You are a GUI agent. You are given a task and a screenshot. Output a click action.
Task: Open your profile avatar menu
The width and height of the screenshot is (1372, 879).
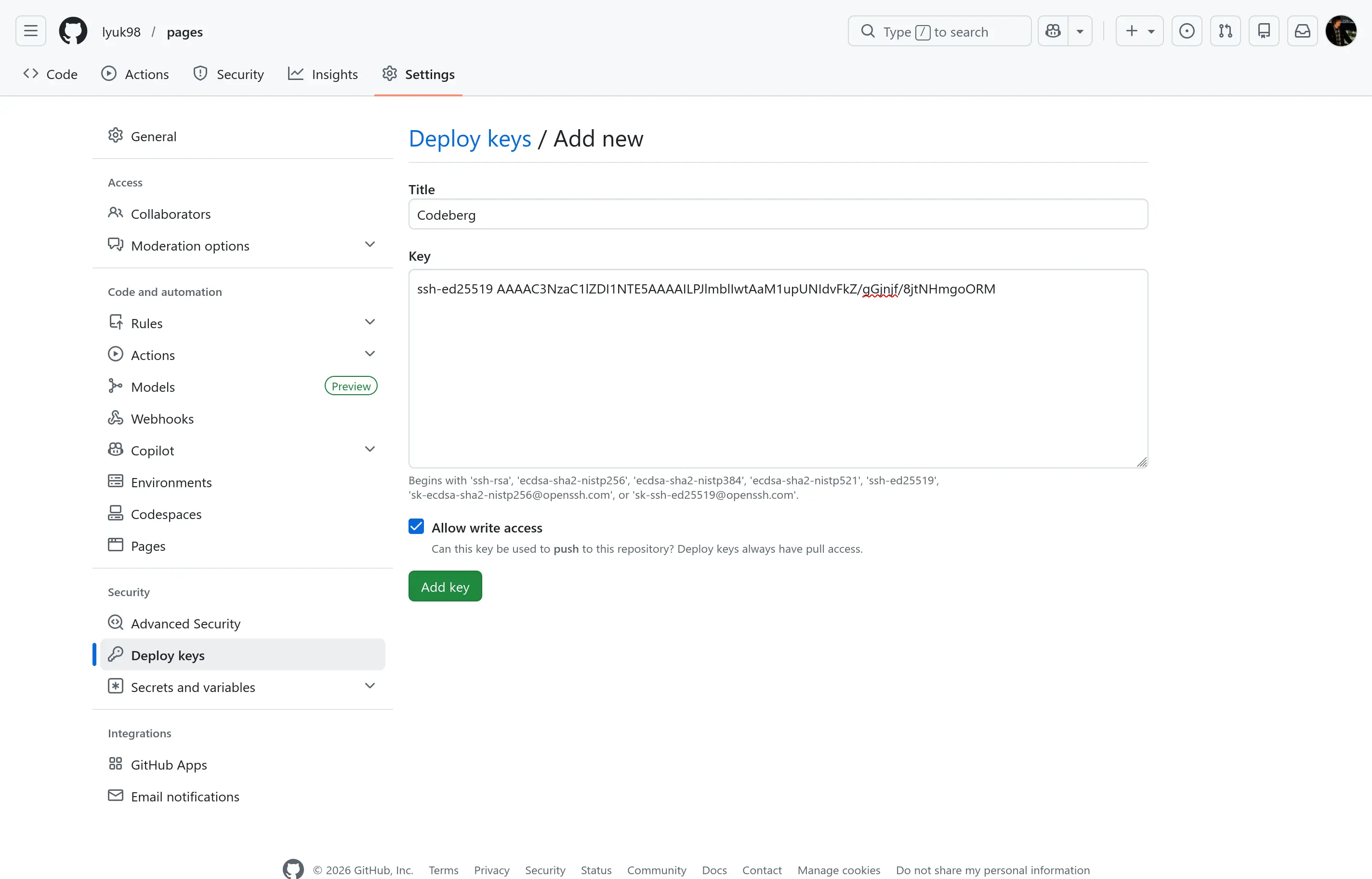coord(1341,31)
